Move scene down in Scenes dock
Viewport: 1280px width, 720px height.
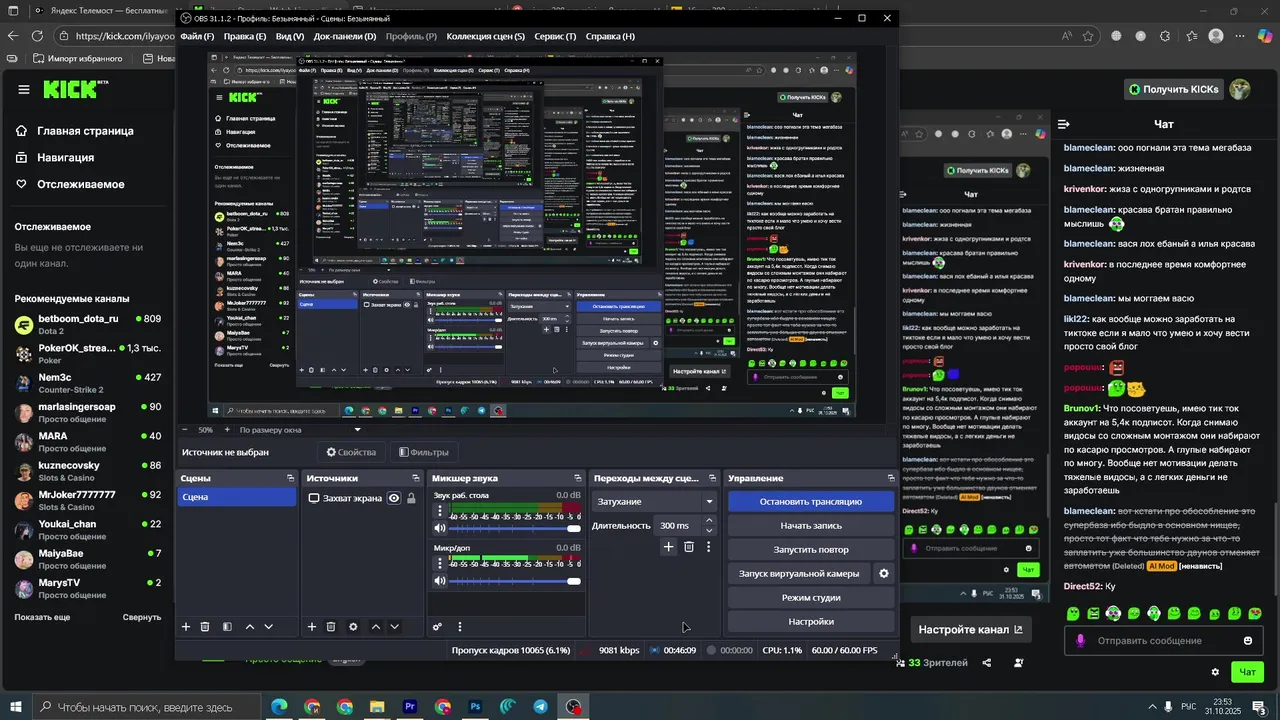click(x=268, y=627)
